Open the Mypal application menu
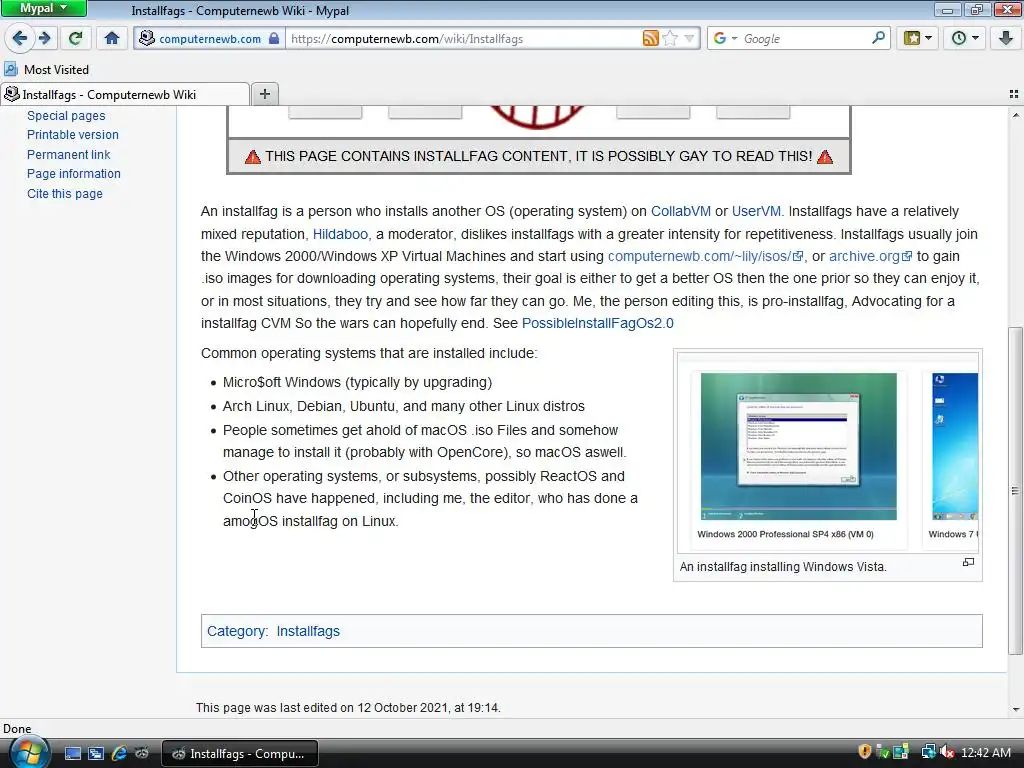 click(x=44, y=8)
